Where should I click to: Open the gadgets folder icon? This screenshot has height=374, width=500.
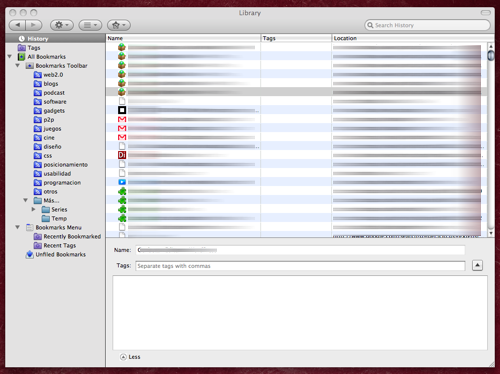click(38, 111)
